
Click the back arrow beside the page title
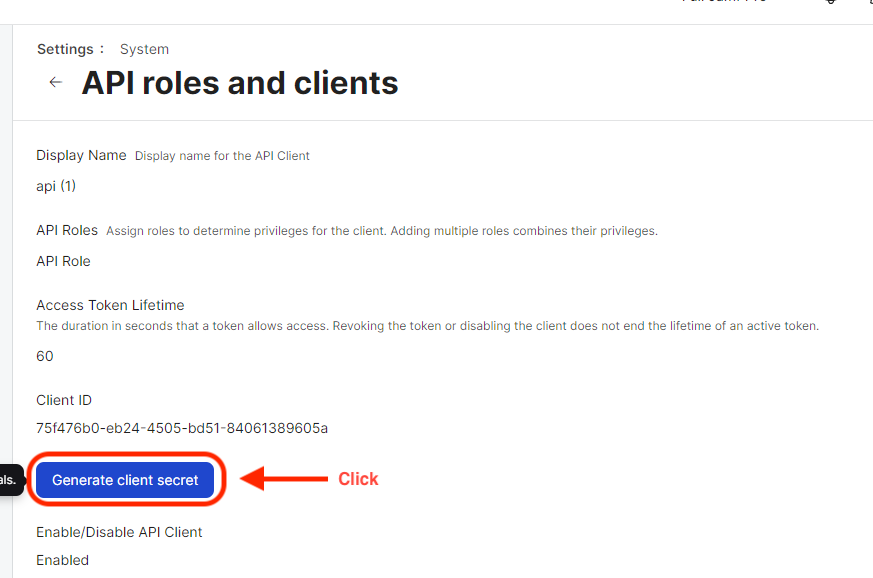click(55, 82)
